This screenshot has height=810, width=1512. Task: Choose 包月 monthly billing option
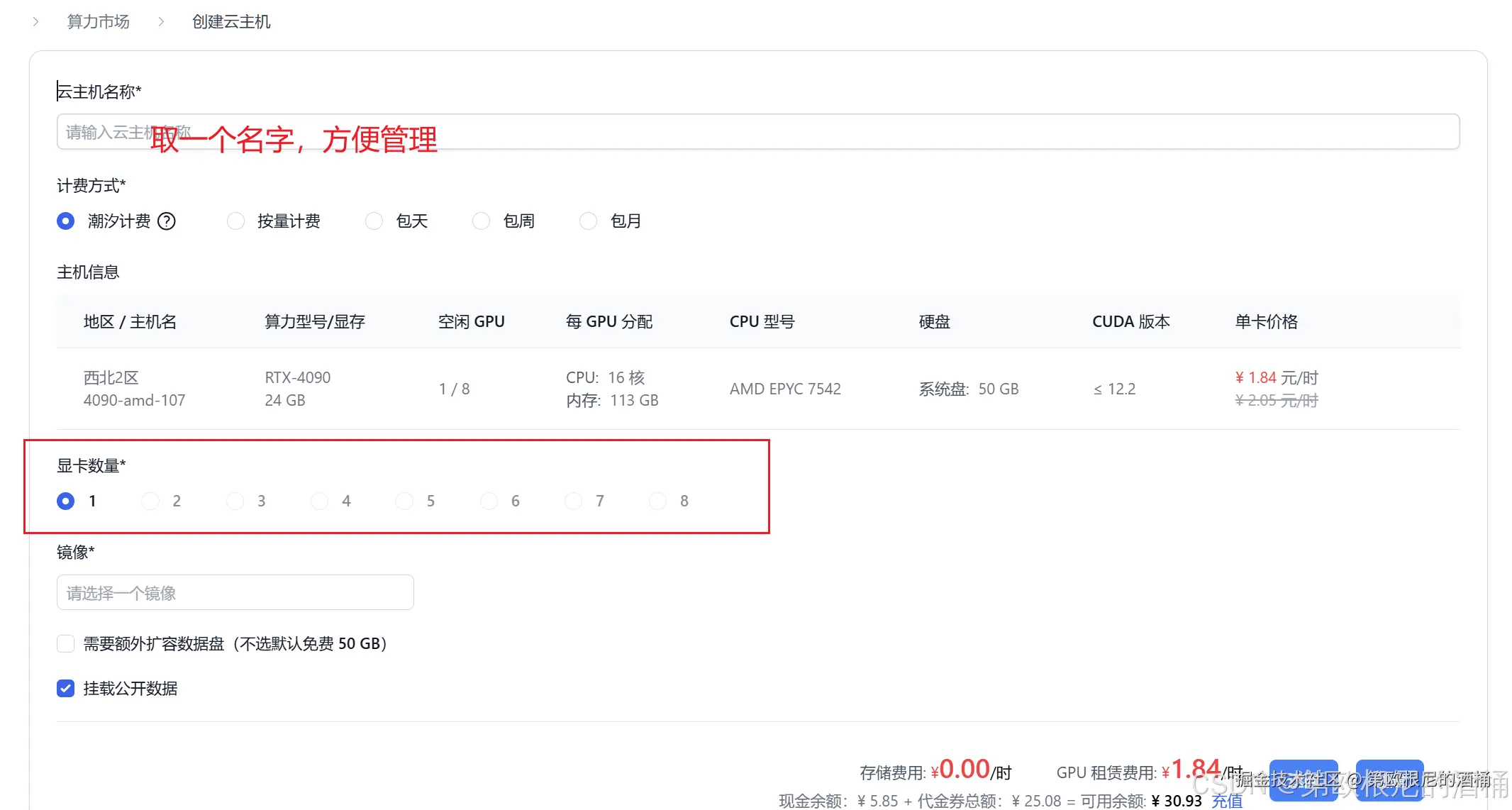click(588, 221)
